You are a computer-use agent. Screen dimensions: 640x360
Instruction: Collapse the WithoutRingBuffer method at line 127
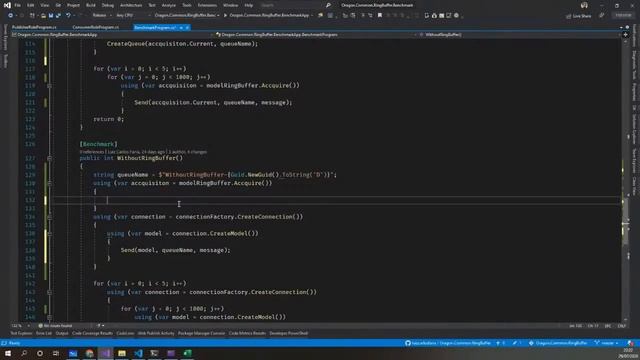49,158
